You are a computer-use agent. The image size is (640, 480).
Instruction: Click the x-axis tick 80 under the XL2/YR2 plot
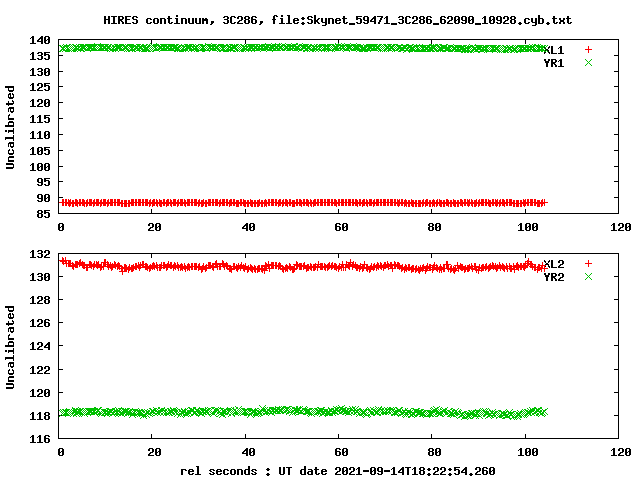pyautogui.click(x=434, y=452)
